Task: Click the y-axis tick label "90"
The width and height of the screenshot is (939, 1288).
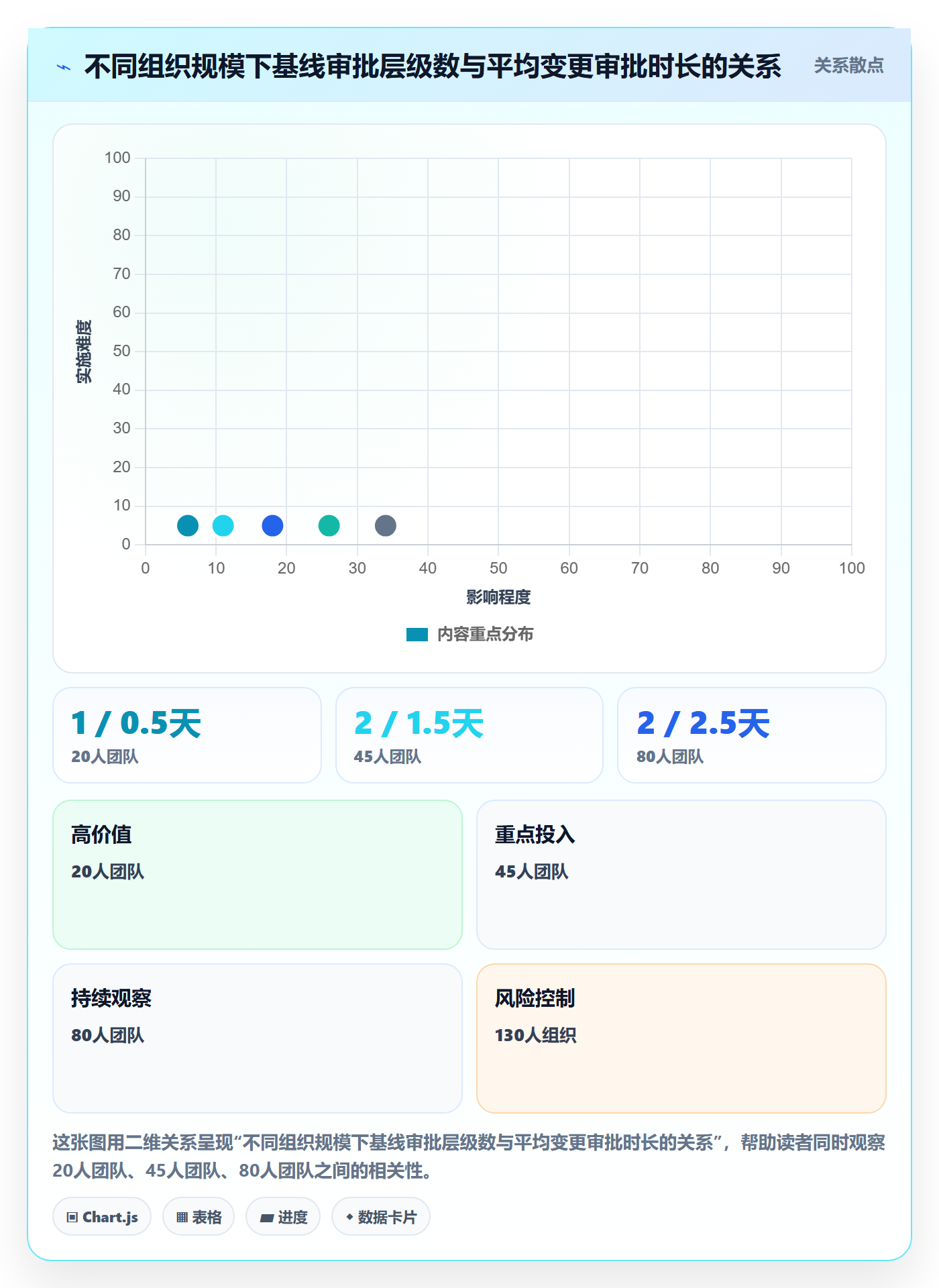Action: click(121, 196)
